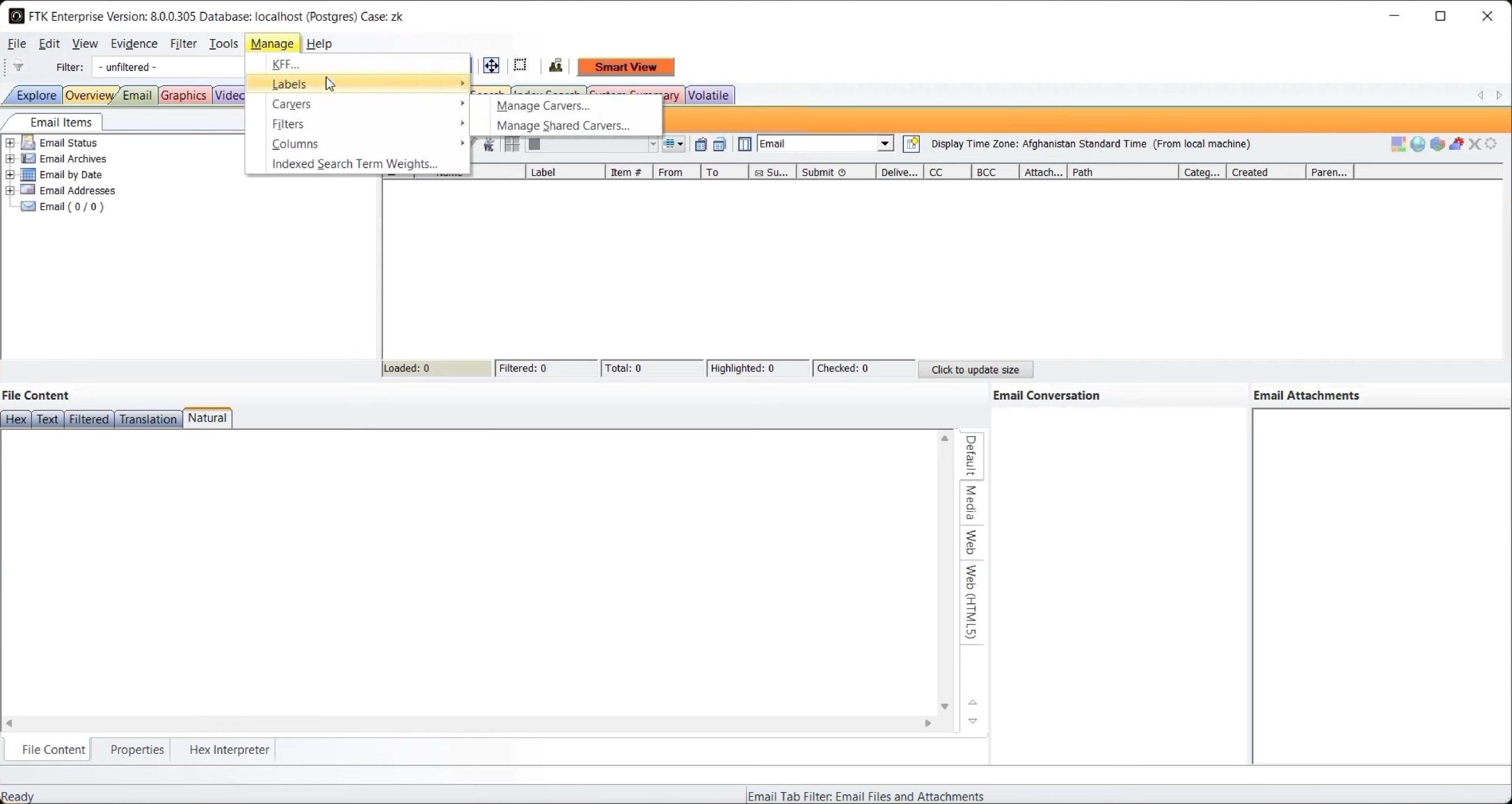
Task: Open the list view mode dropdown arrow
Action: point(680,144)
